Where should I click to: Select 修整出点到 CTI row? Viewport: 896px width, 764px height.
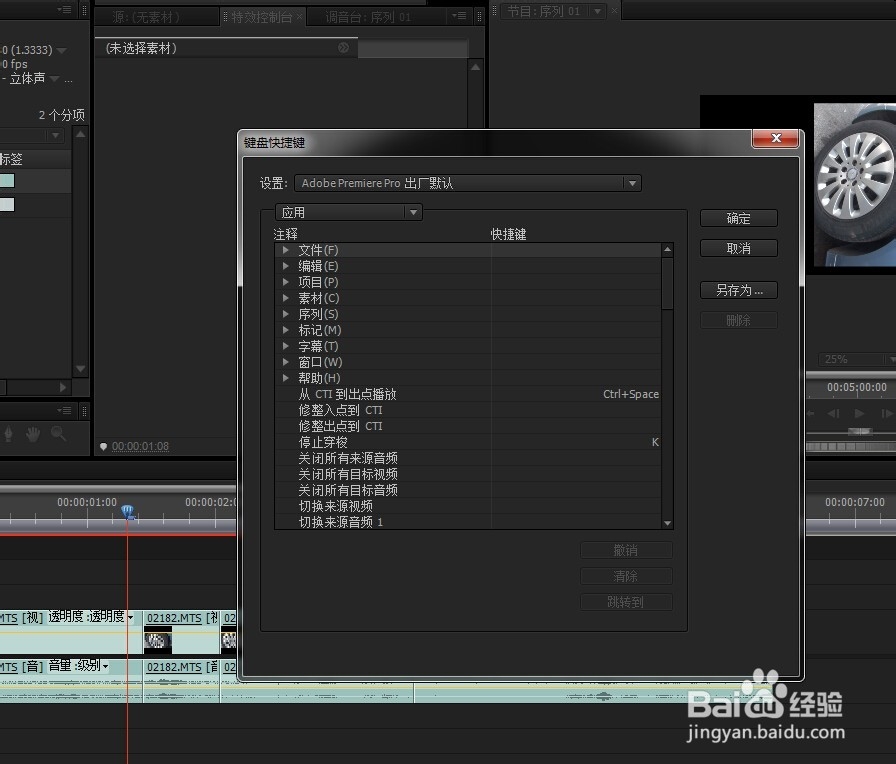467,426
